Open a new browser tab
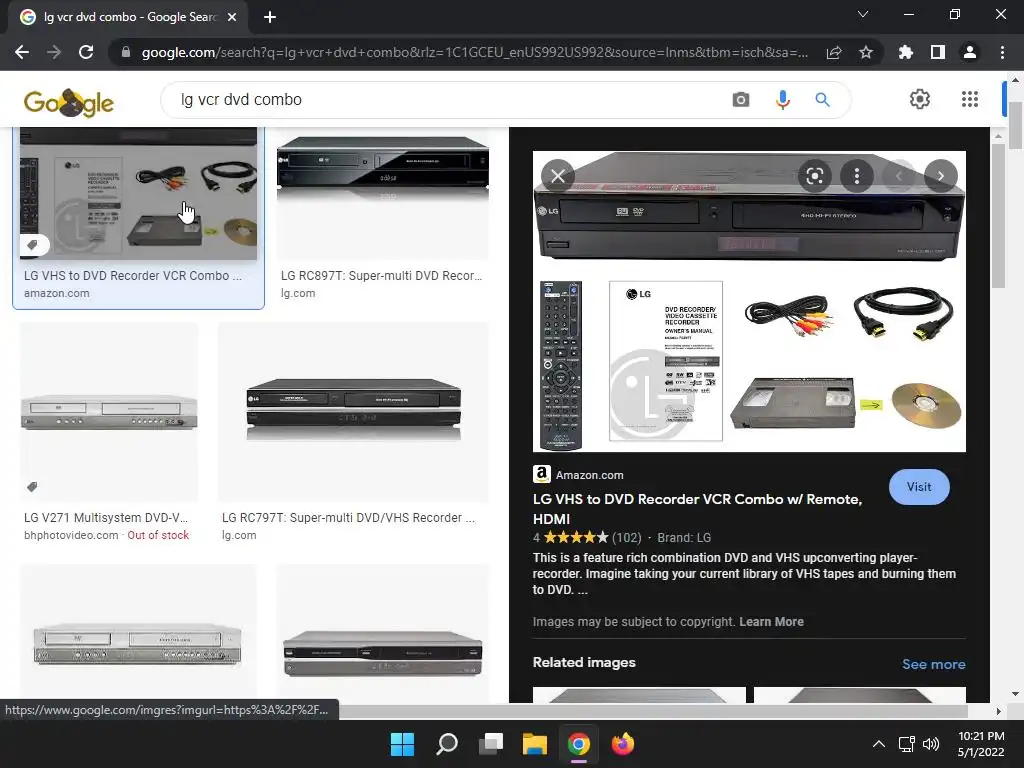This screenshot has width=1024, height=768. [x=270, y=17]
